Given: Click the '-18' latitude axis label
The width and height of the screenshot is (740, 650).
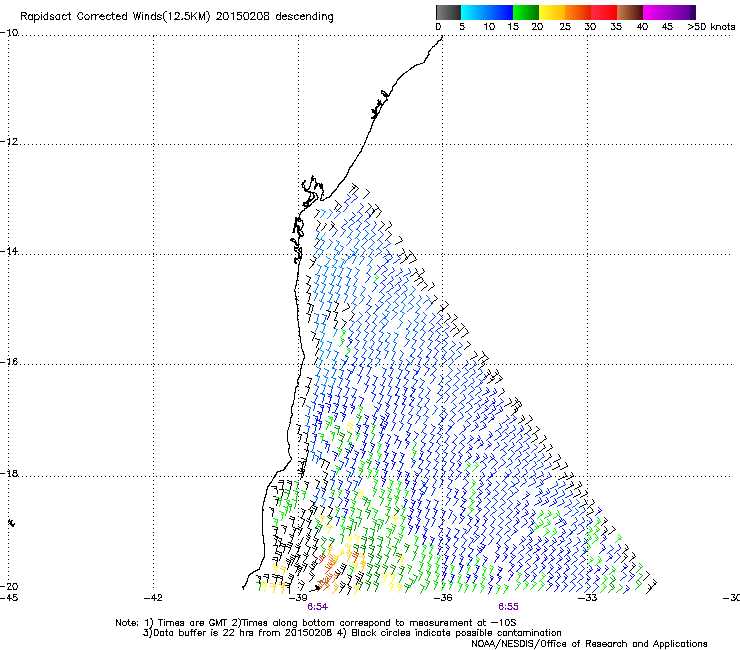Looking at the screenshot, I should coord(9,473).
